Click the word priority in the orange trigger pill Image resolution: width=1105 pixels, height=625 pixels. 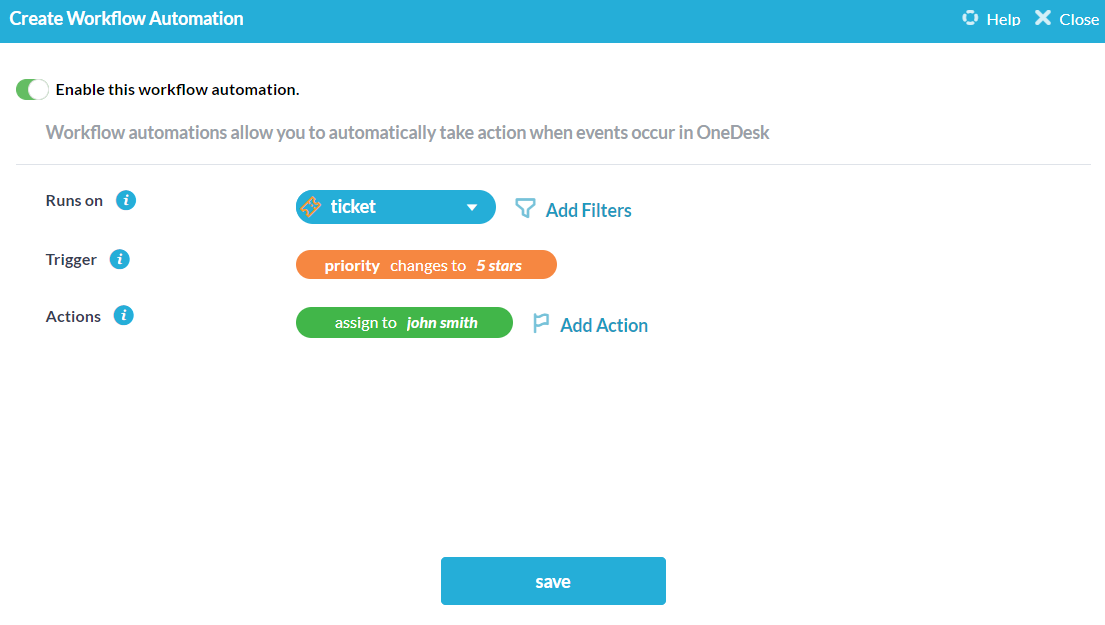click(352, 265)
